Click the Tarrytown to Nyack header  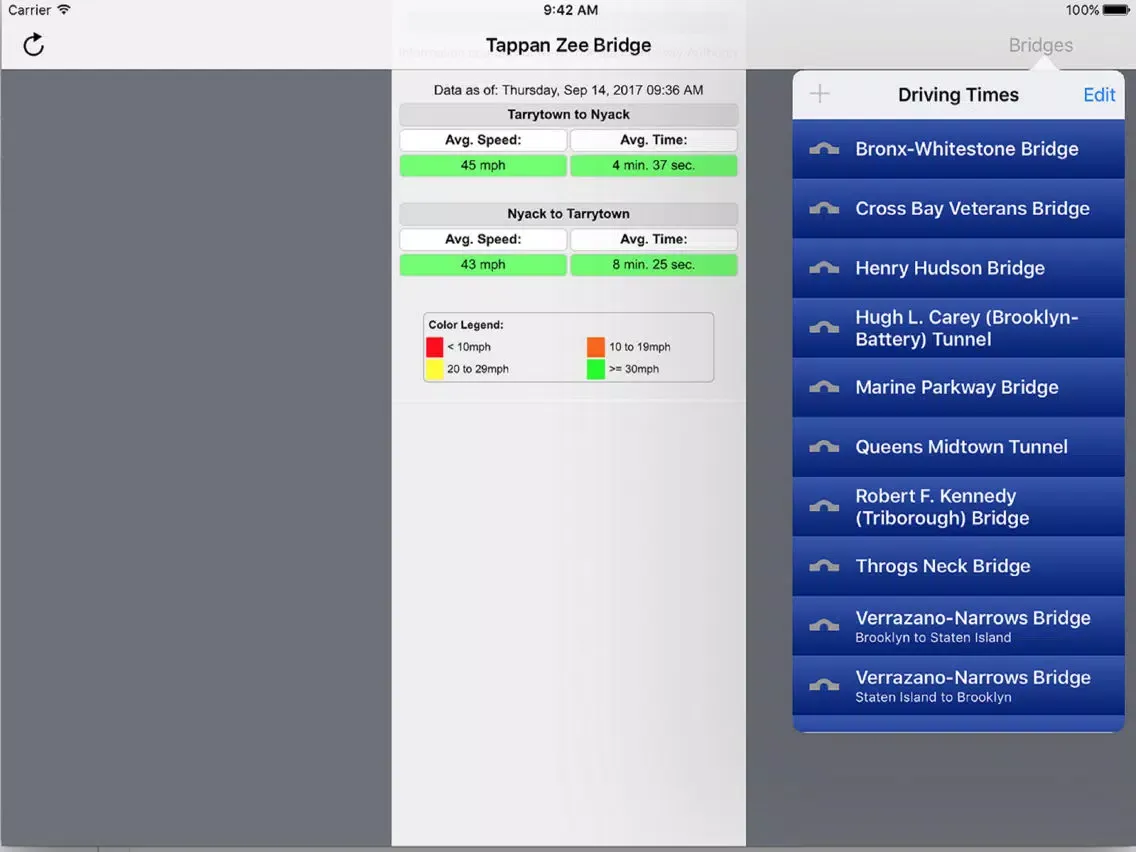point(569,114)
